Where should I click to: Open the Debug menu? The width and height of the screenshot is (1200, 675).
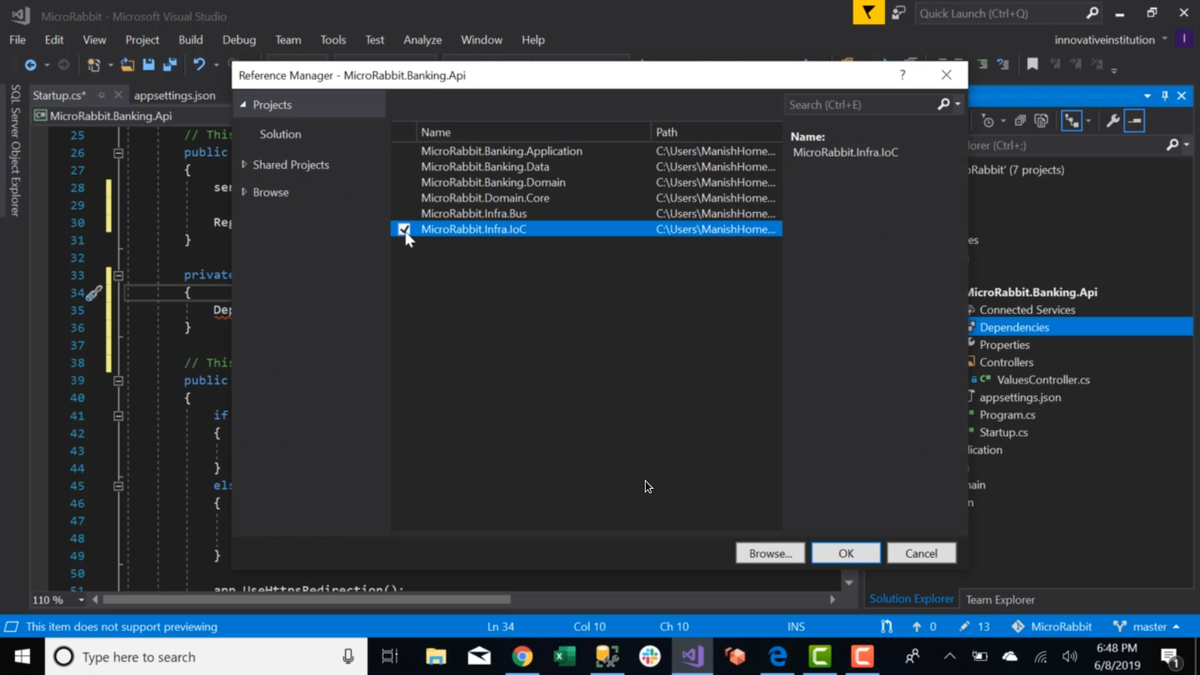[239, 40]
